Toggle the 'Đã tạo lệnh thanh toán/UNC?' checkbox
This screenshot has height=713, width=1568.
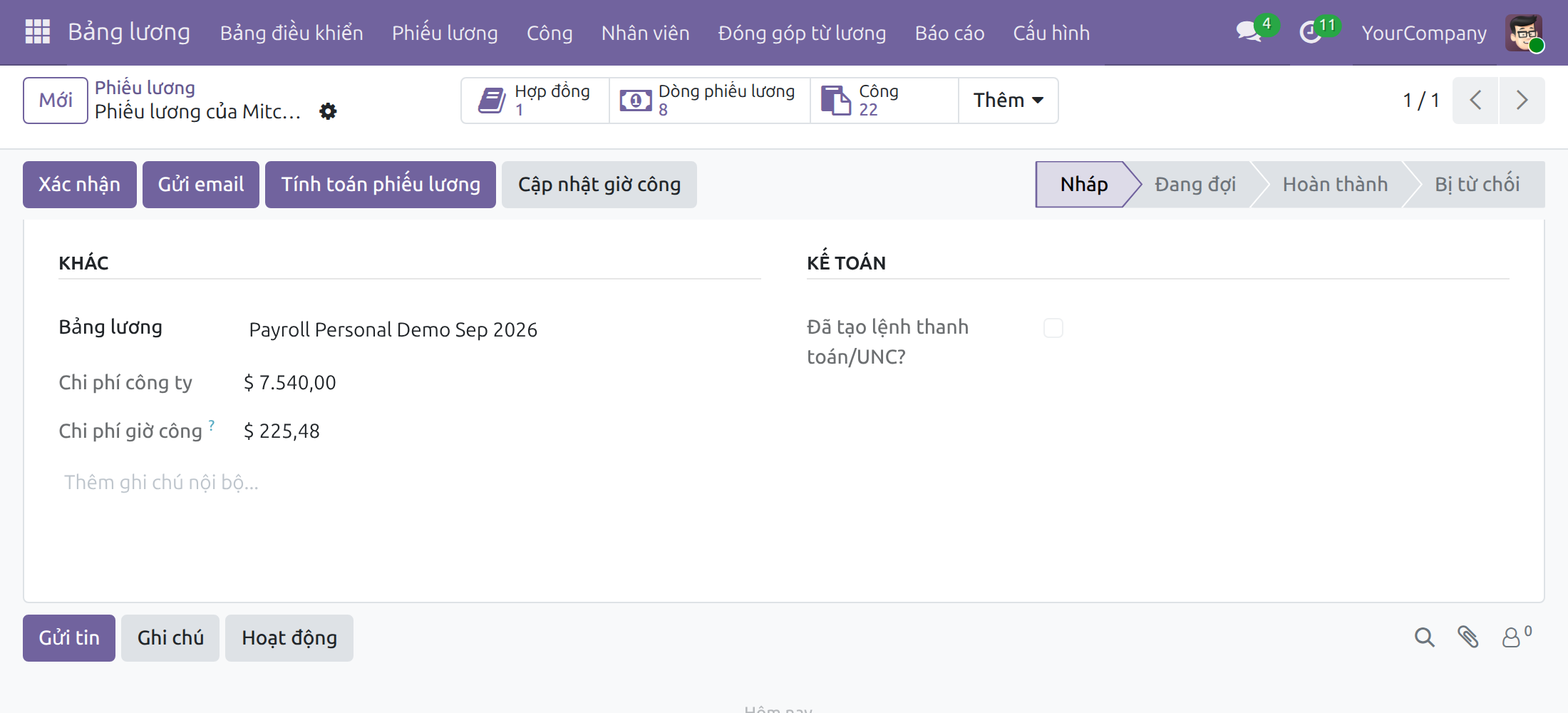(1053, 328)
